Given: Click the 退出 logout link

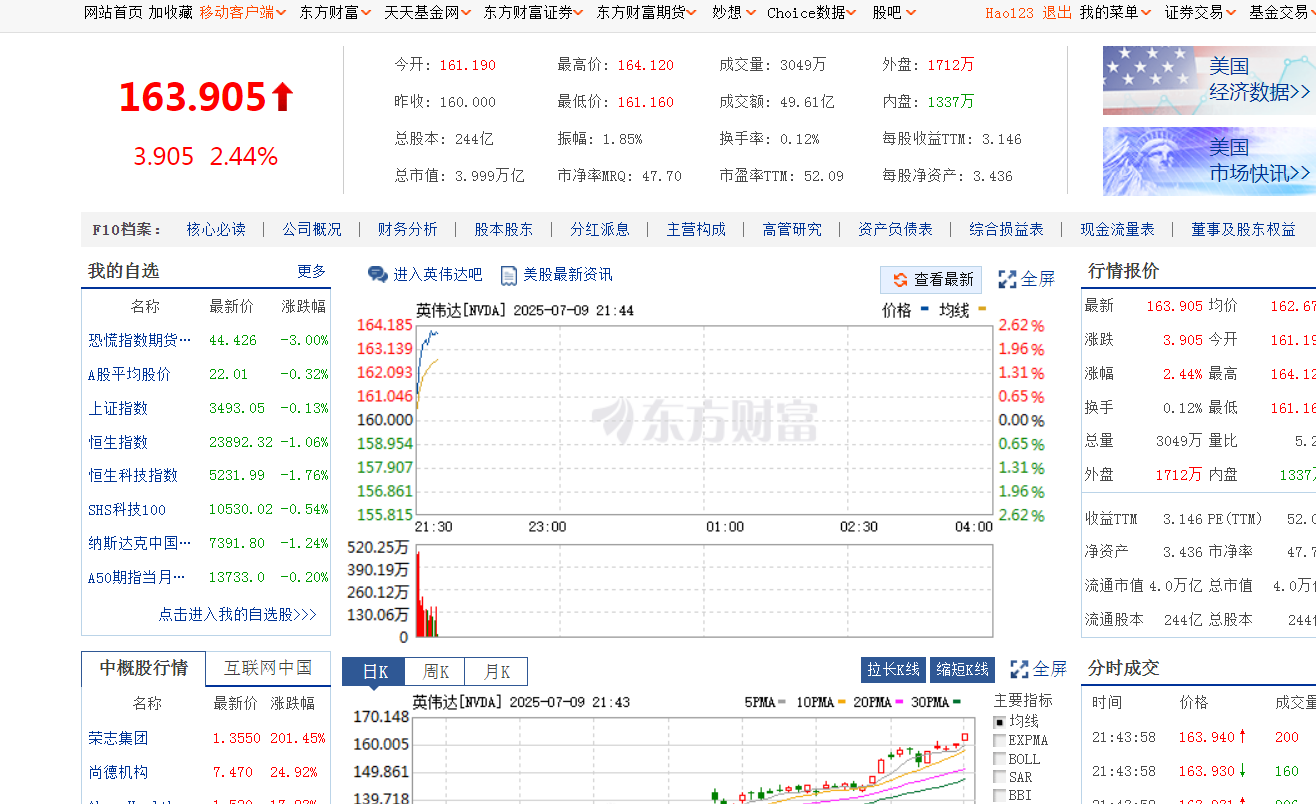Looking at the screenshot, I should click(x=1057, y=12).
